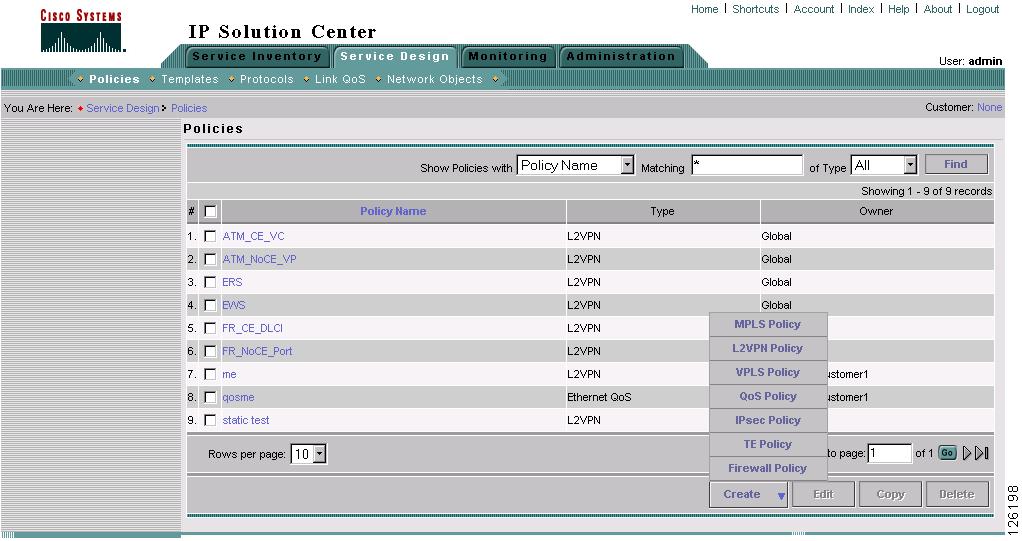Viewport: 1022px width, 541px height.
Task: Open the Network Objects submenu item
Action: click(435, 79)
